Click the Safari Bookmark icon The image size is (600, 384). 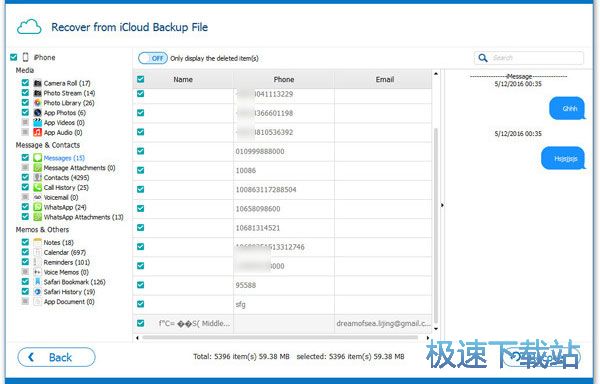point(38,282)
